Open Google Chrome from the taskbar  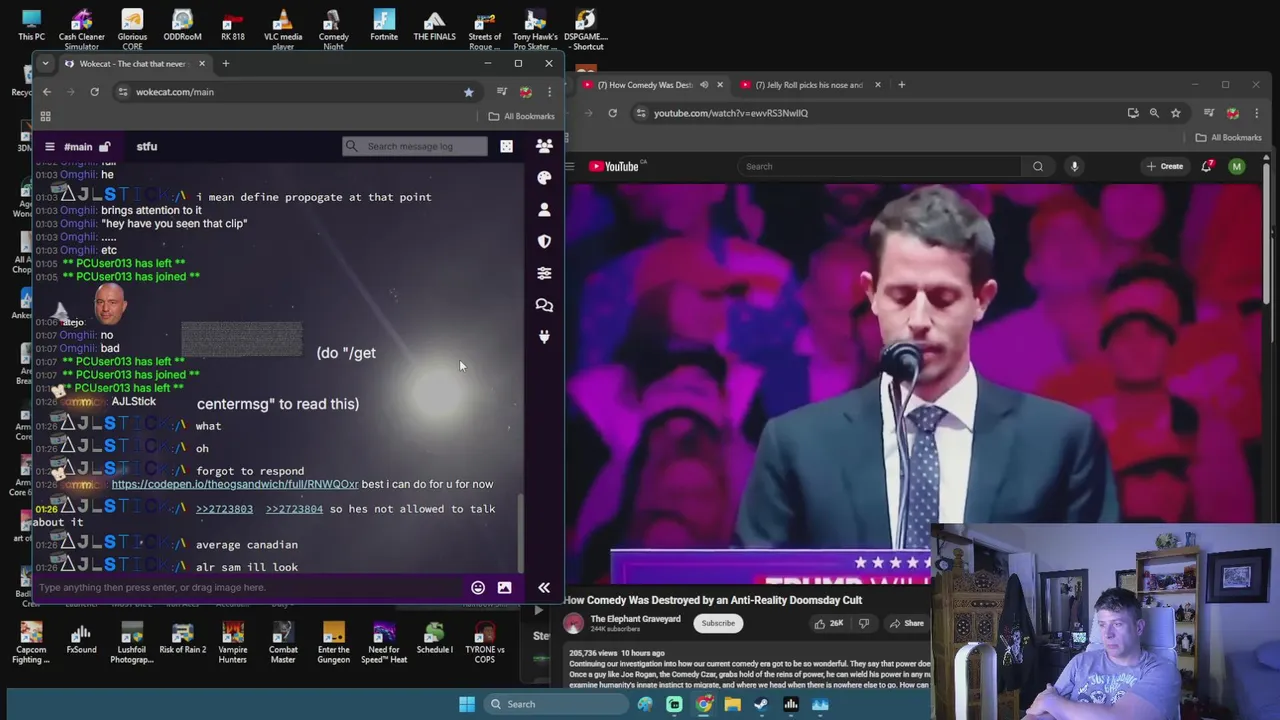(704, 704)
